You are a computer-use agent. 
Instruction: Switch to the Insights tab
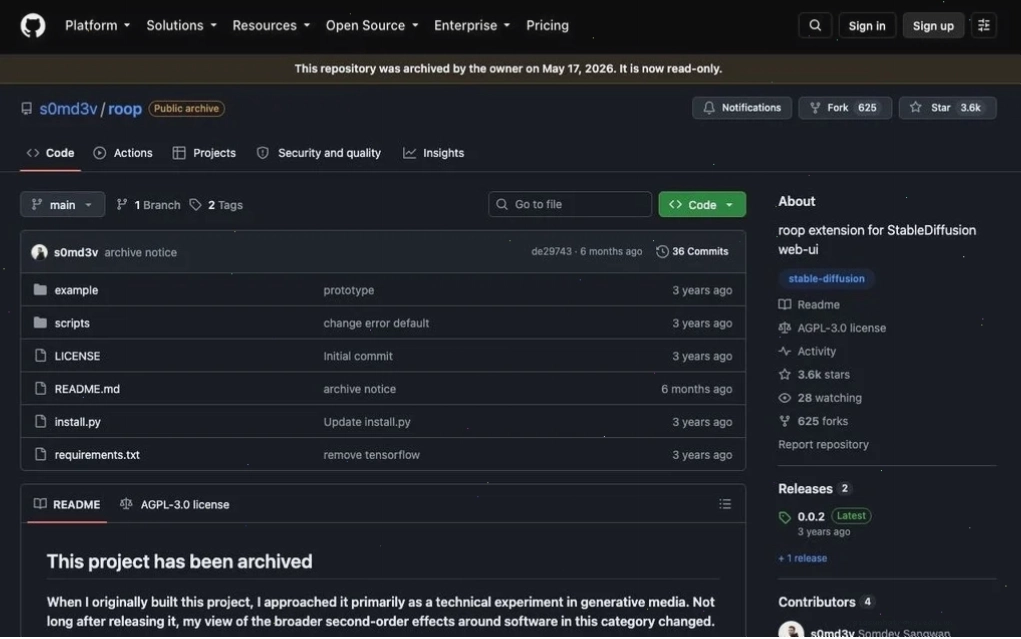coord(434,153)
